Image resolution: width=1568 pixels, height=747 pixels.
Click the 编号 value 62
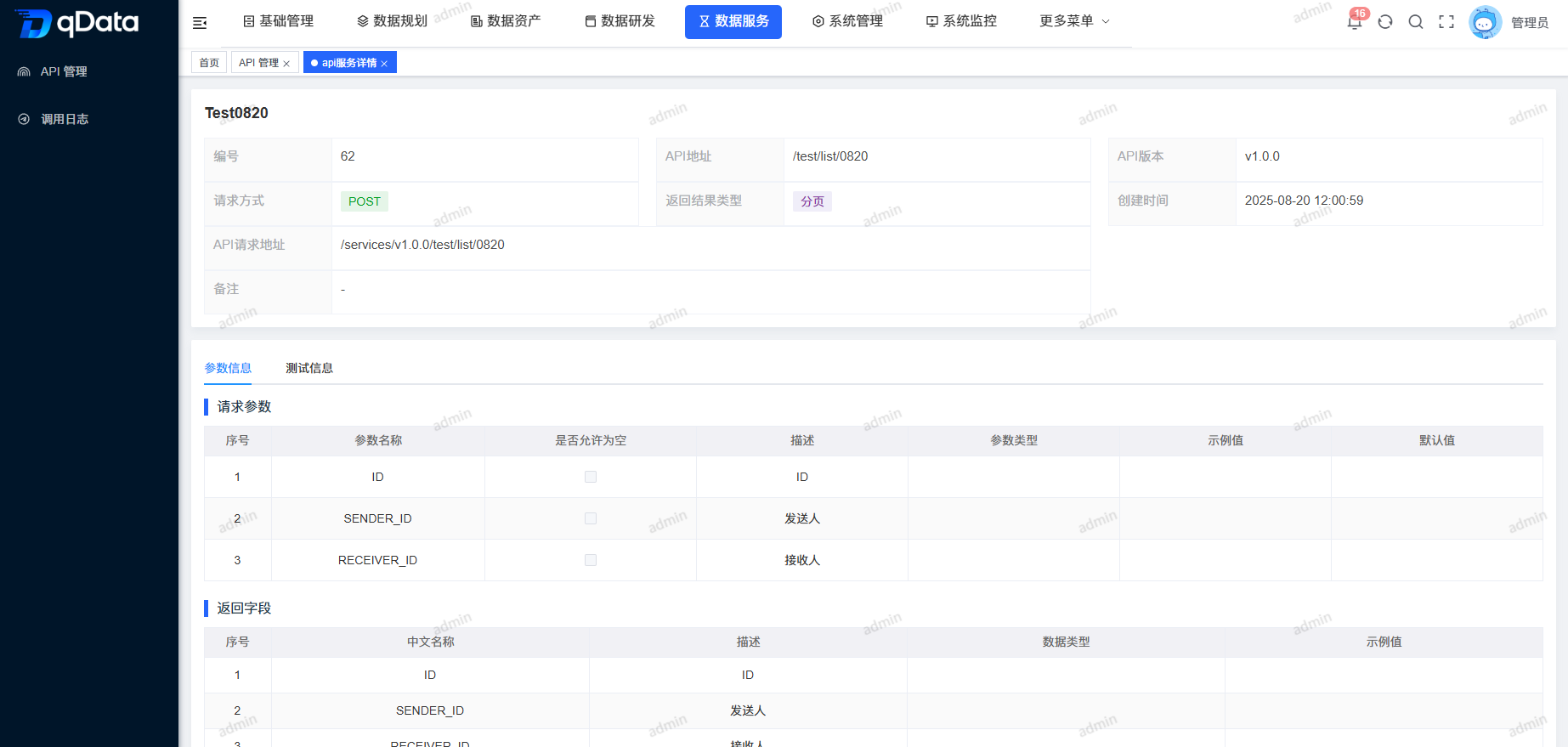[x=348, y=156]
